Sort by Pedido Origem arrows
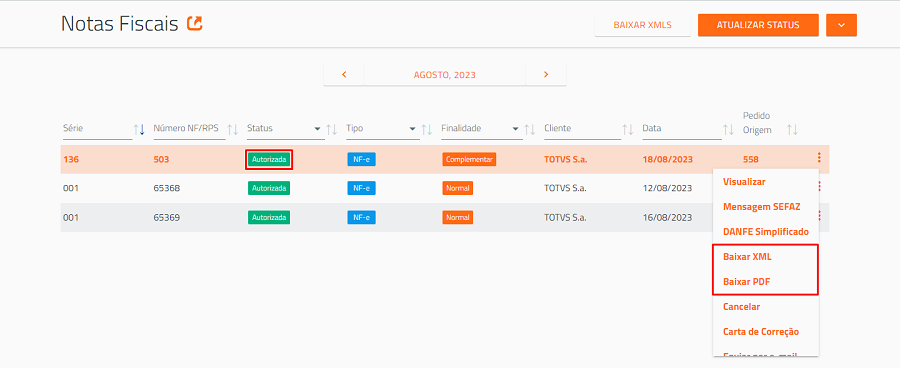The width and height of the screenshot is (900, 368). [x=793, y=130]
